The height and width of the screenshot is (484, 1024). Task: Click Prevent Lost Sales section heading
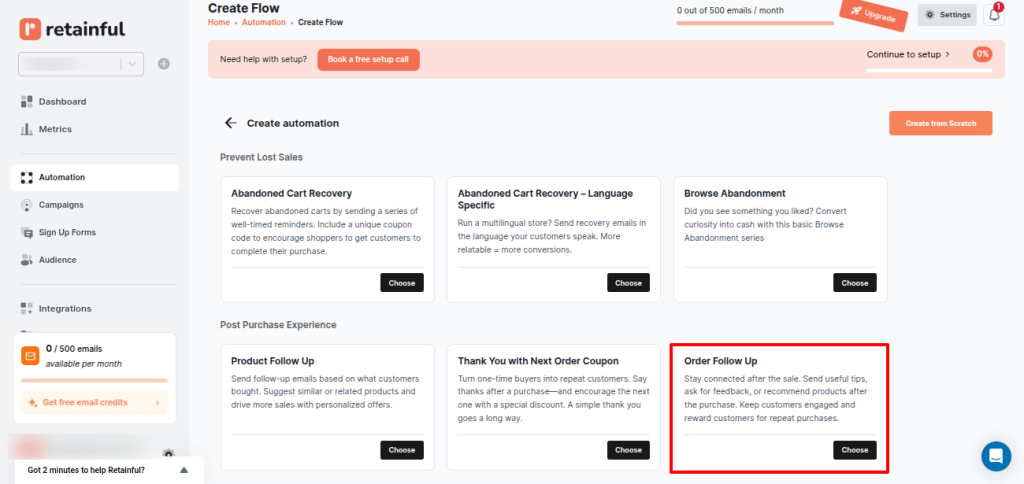pos(261,157)
